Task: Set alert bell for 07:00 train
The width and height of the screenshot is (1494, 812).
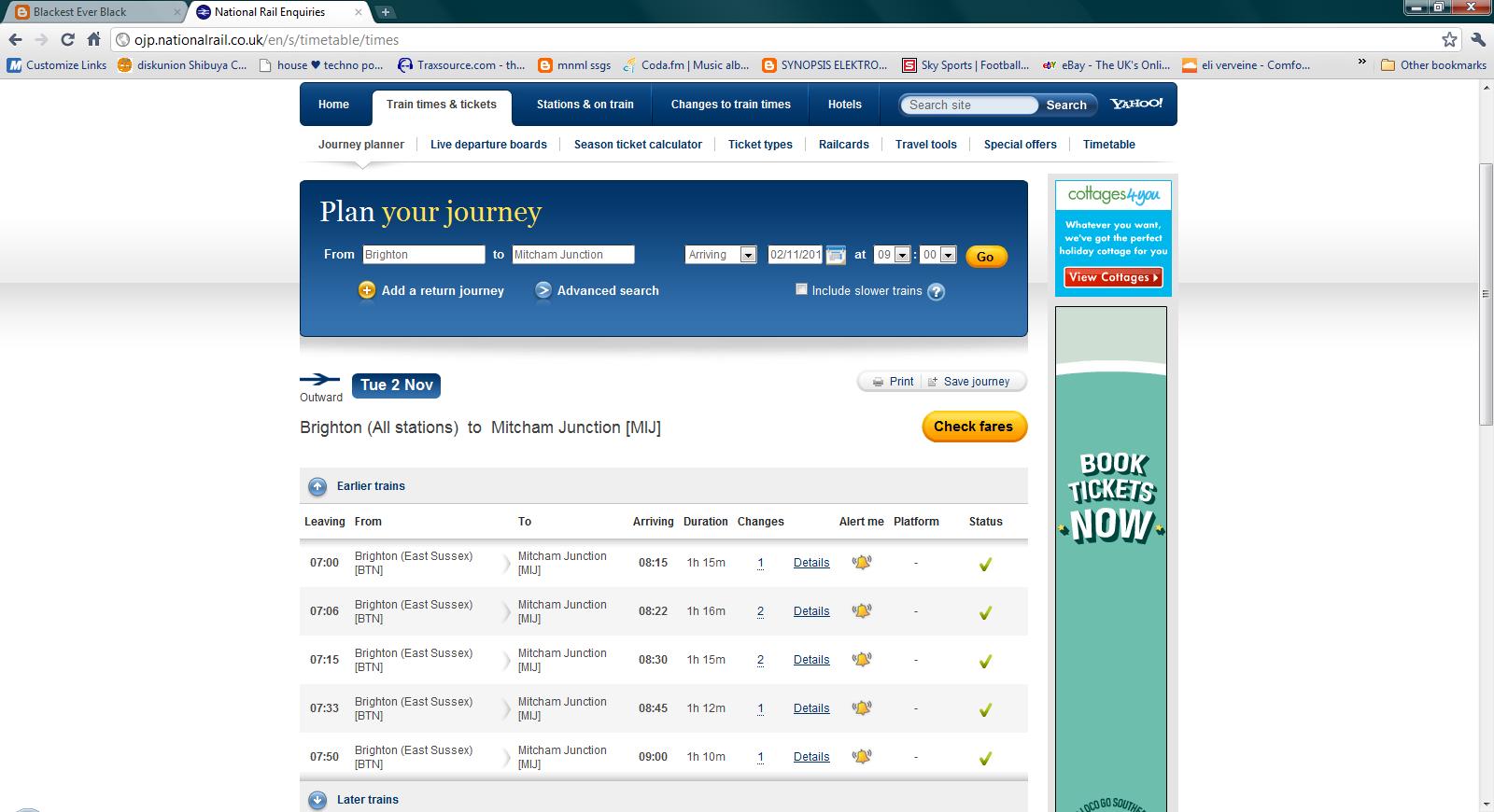Action: tap(862, 562)
